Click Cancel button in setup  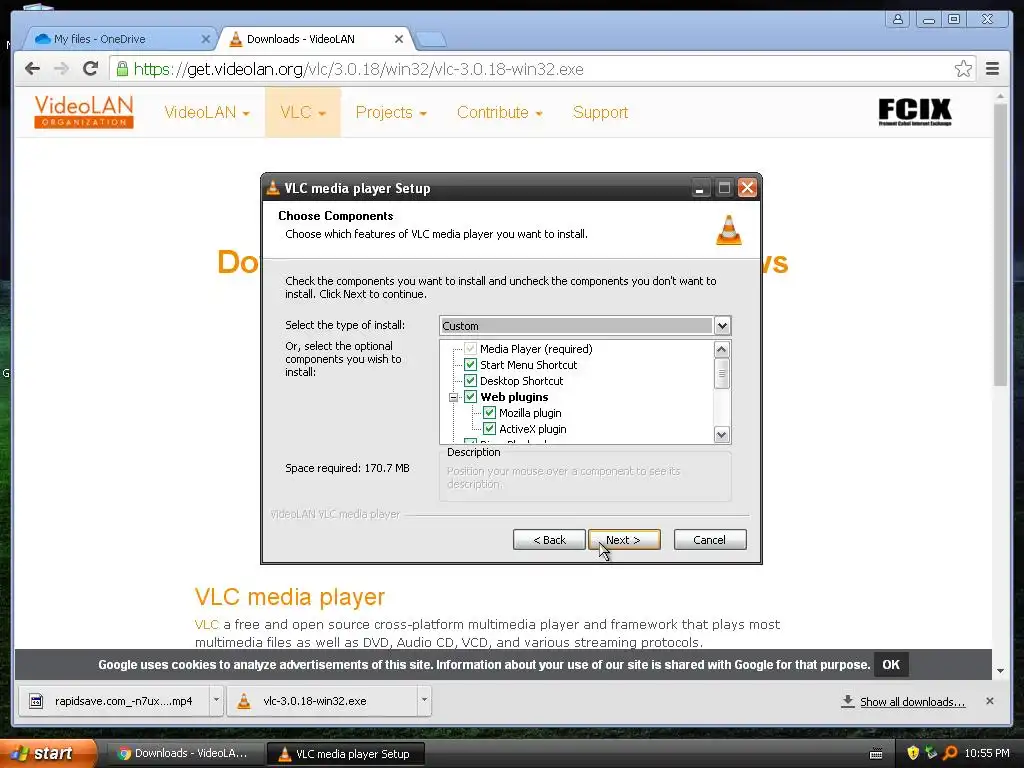[x=710, y=539]
